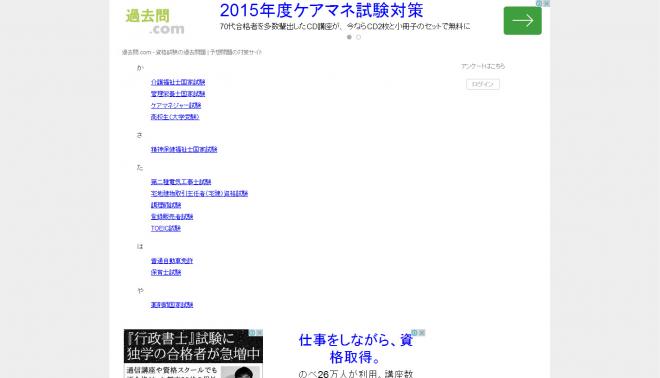Open 宅地建物取引主任者(宅建)資格試験 link
Screen dimensions: 660x378
(x=200, y=193)
